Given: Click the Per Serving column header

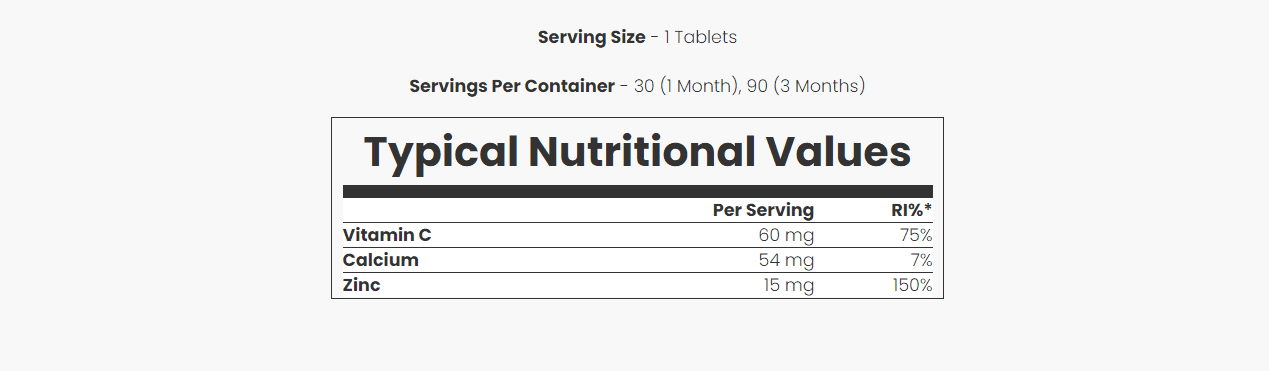Looking at the screenshot, I should (x=763, y=210).
